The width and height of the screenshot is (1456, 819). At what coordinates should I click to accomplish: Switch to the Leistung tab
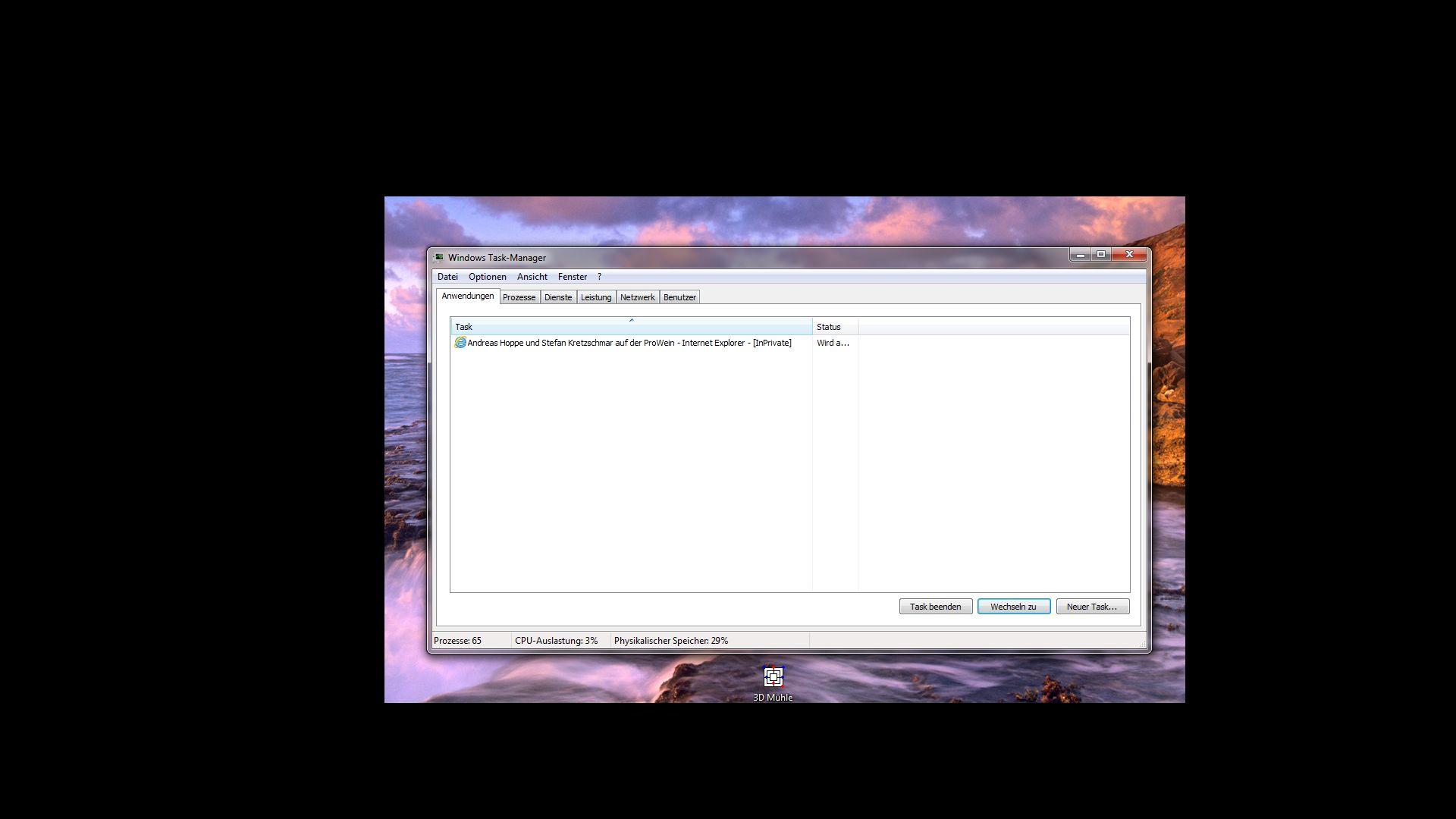(595, 297)
